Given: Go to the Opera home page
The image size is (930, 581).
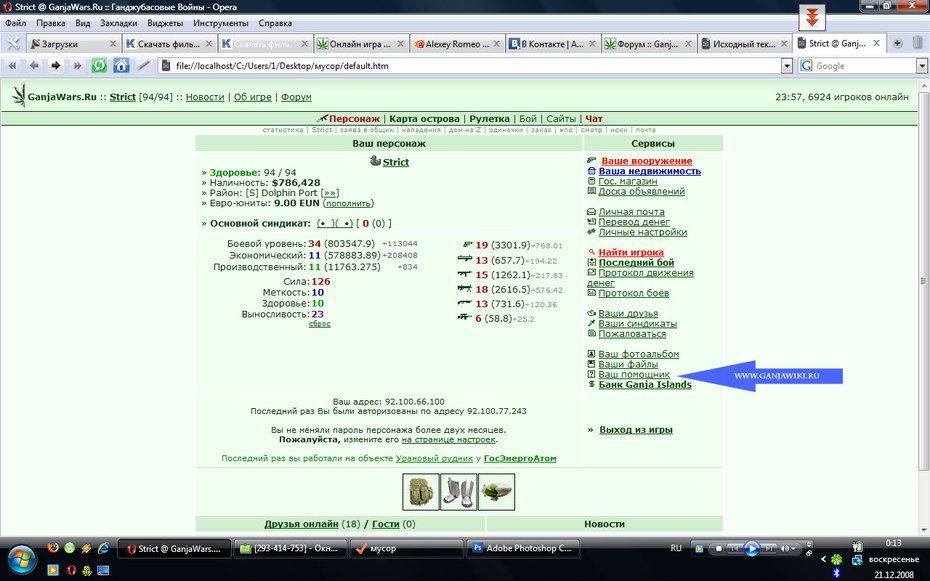Looking at the screenshot, I should point(121,65).
